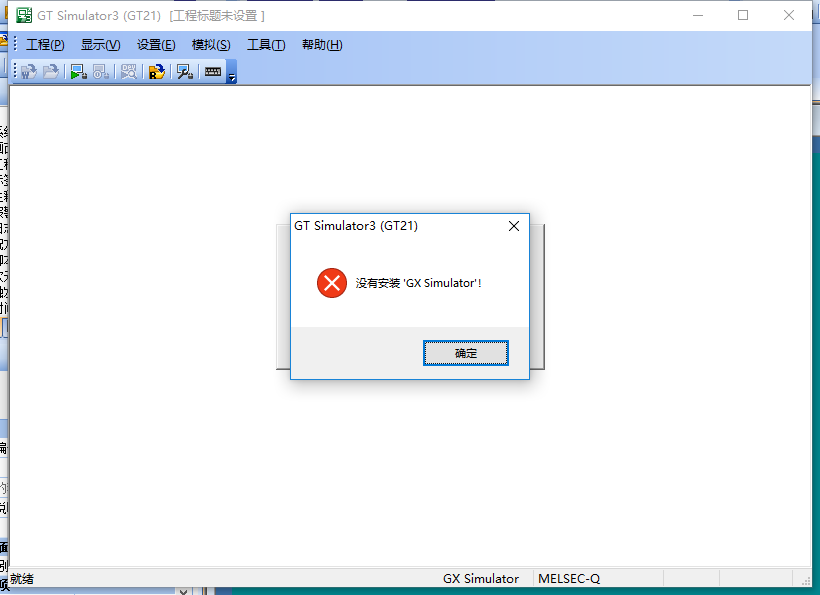Open the 模拟(S) menu
This screenshot has width=820, height=595.
point(211,45)
